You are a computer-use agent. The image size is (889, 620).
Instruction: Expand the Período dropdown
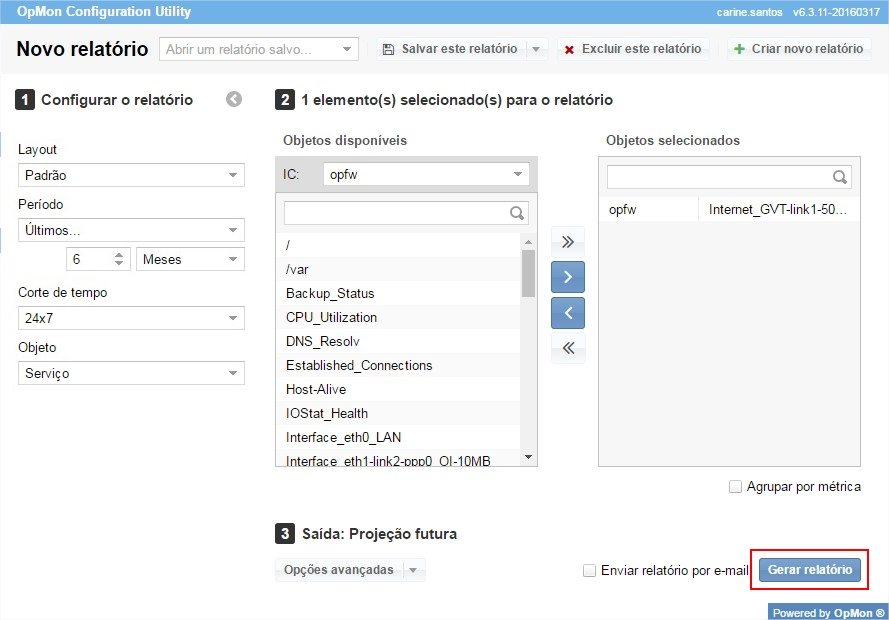pos(131,230)
